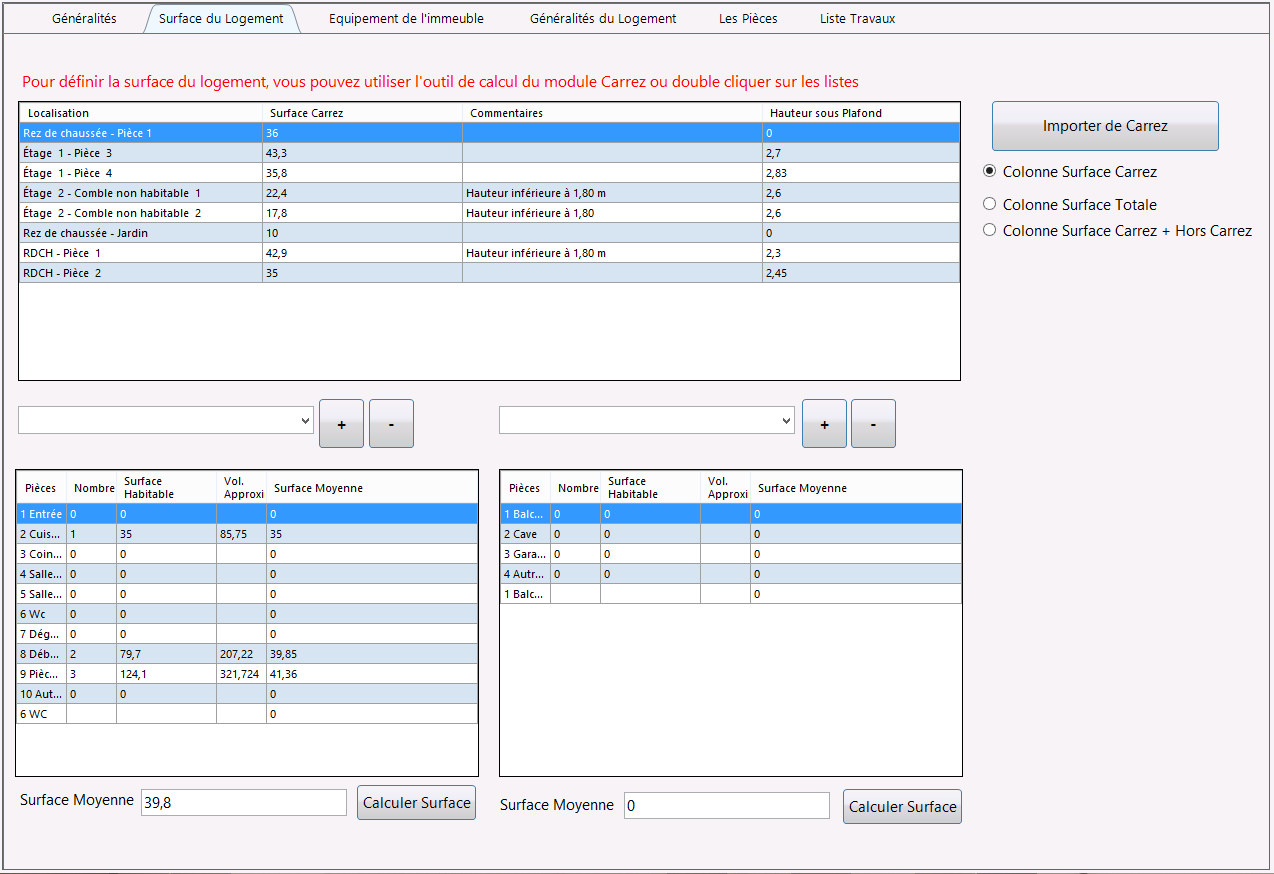Open the left room type dropdown

click(x=166, y=420)
